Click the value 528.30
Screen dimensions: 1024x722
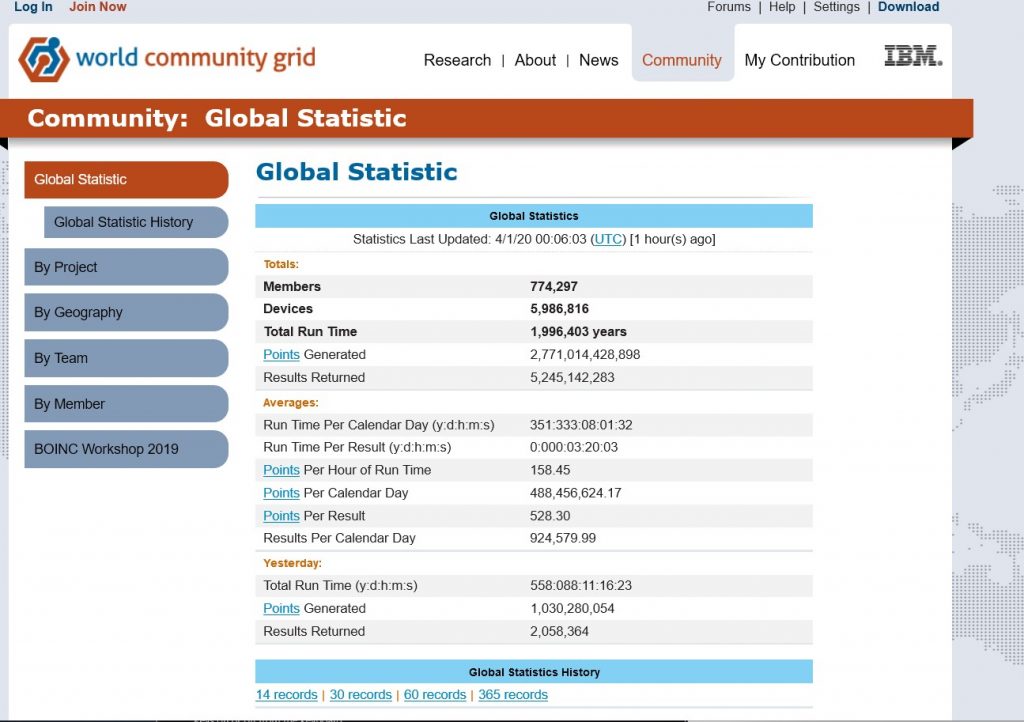(x=550, y=516)
